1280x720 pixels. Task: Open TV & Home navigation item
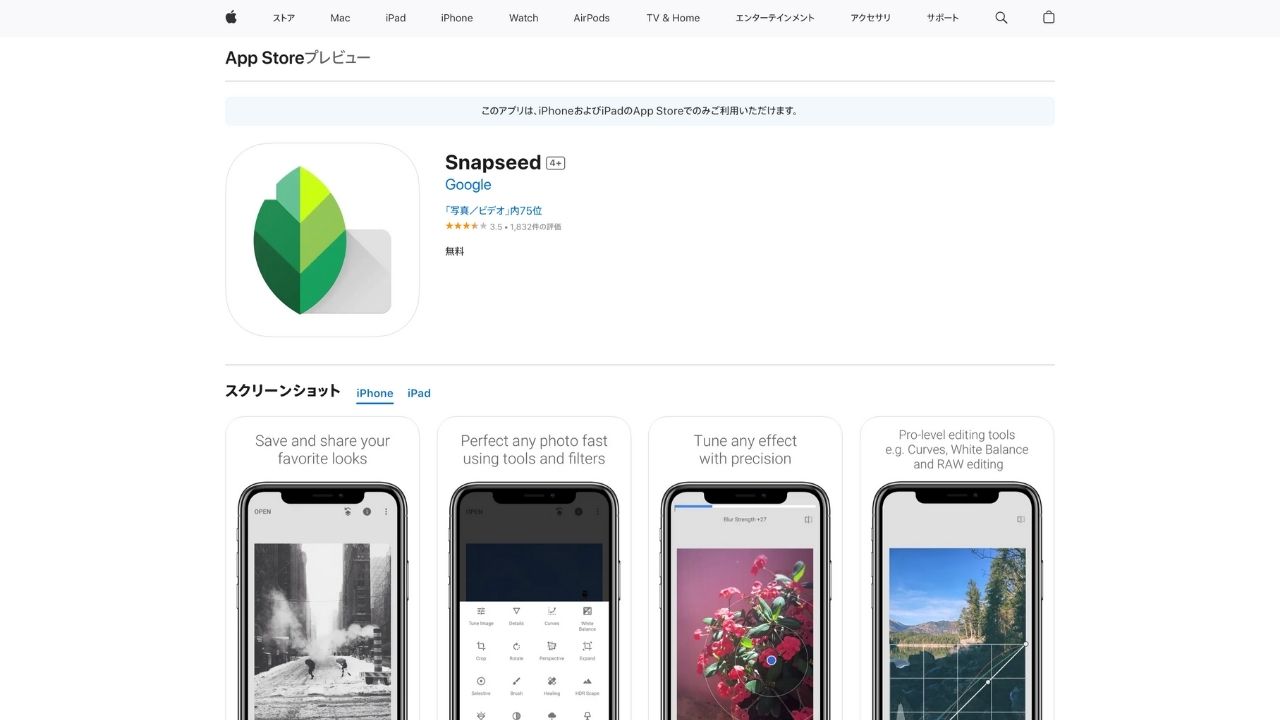[x=673, y=18]
